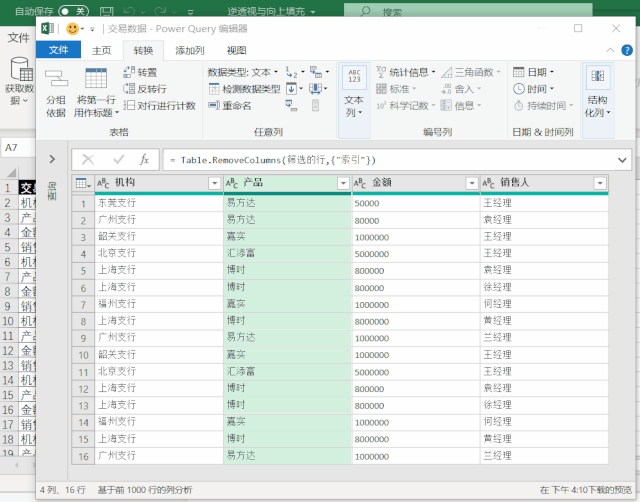Switch to the 添加列 ribbon tab
Screen dimensions: 640x502
point(190,50)
